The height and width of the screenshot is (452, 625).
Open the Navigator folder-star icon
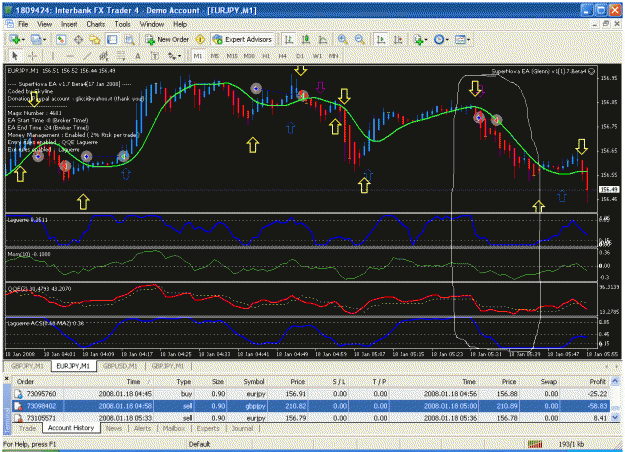coord(95,39)
